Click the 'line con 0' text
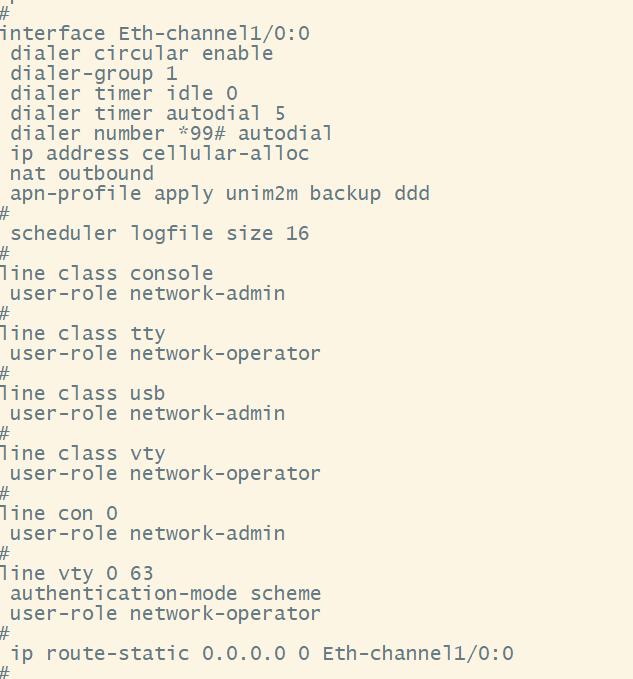 pos(59,514)
